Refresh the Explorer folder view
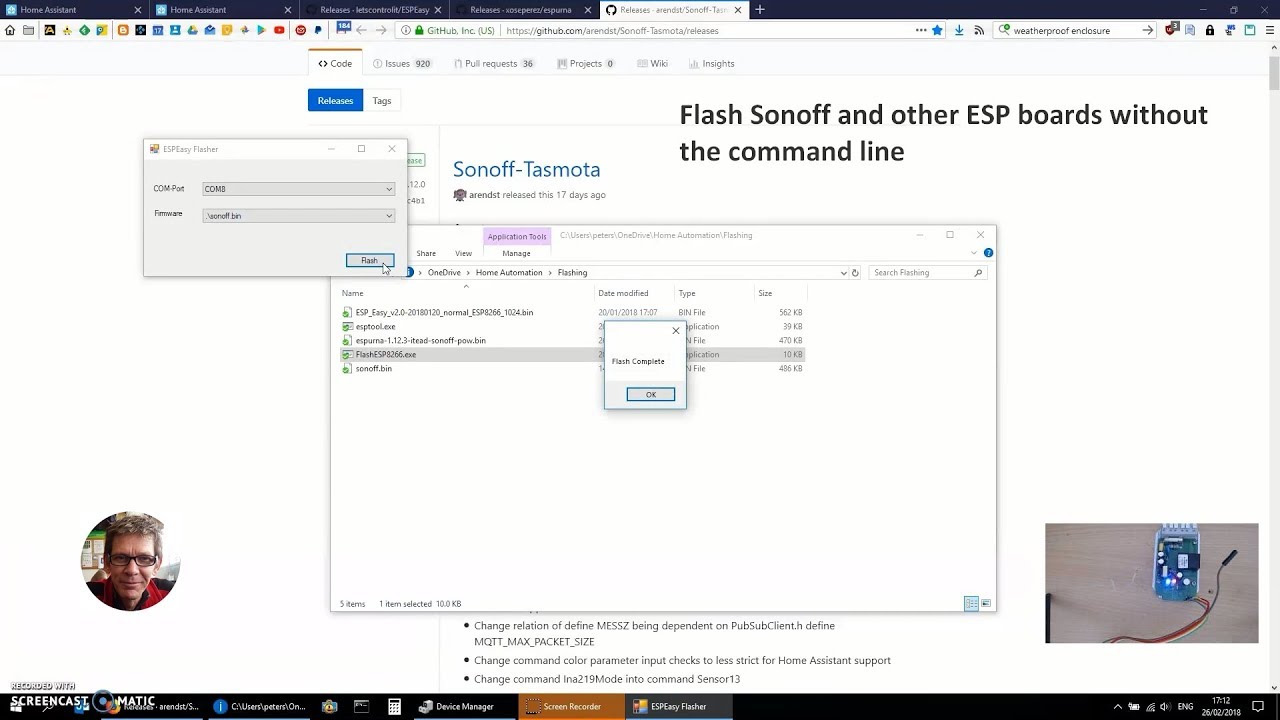Screen dimensions: 1280x720 coord(855,272)
